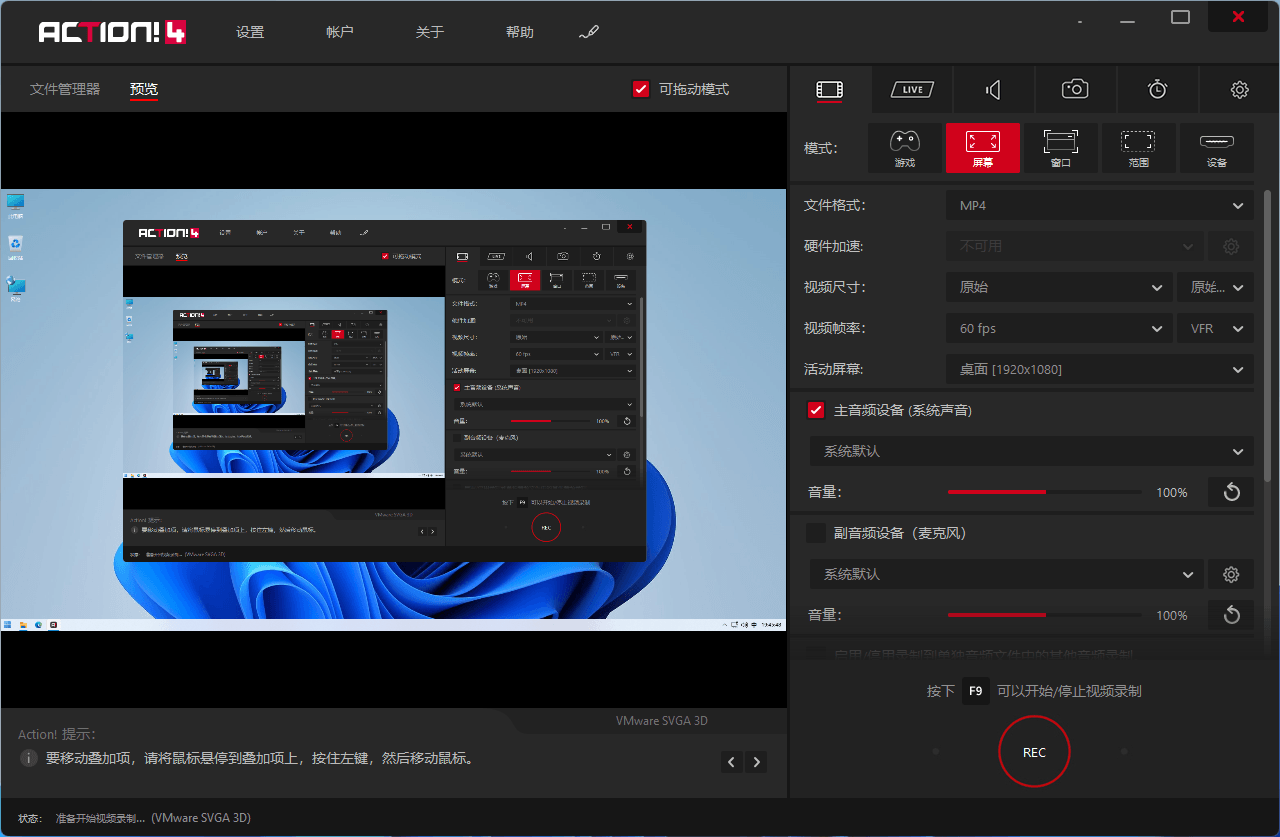Screen dimensions: 1280x837
Task: Open the LIVE streaming tab
Action: point(911,90)
